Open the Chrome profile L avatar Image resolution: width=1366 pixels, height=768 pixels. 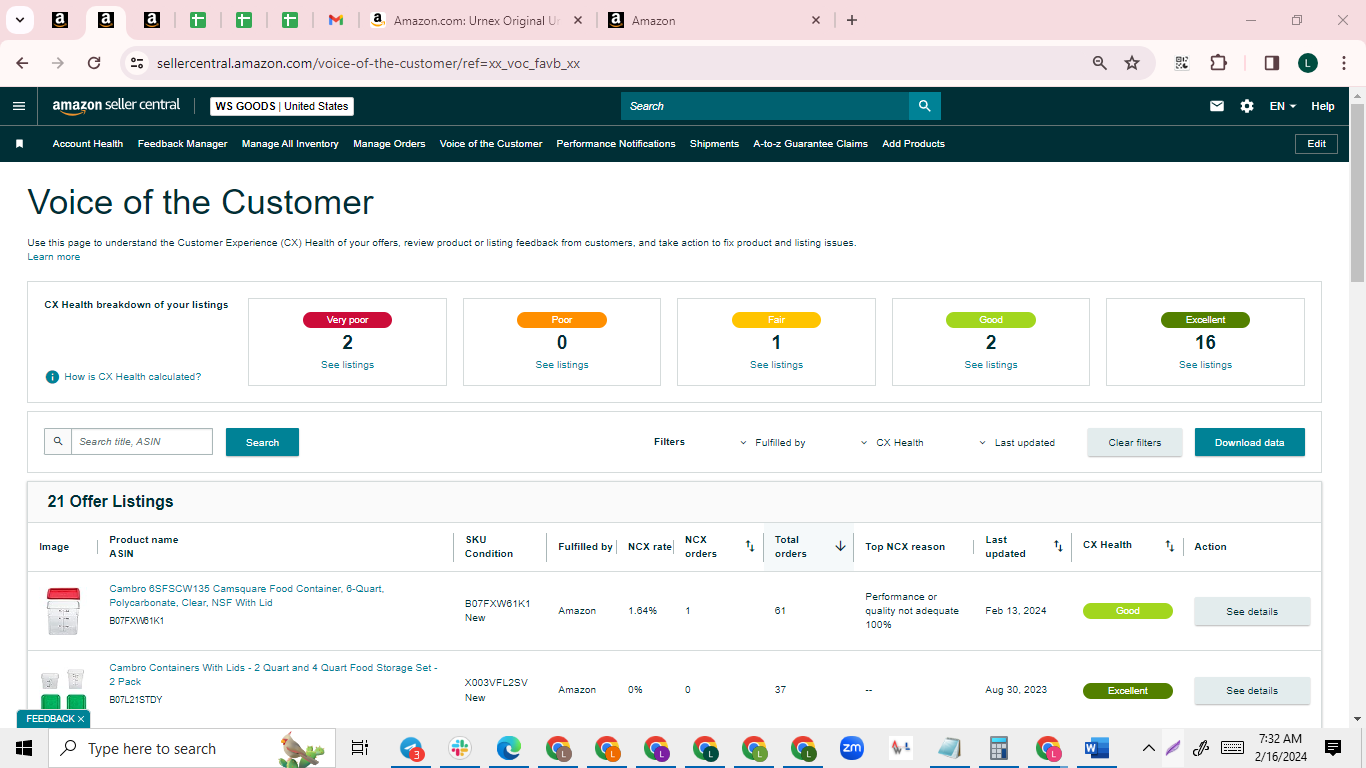click(1308, 63)
